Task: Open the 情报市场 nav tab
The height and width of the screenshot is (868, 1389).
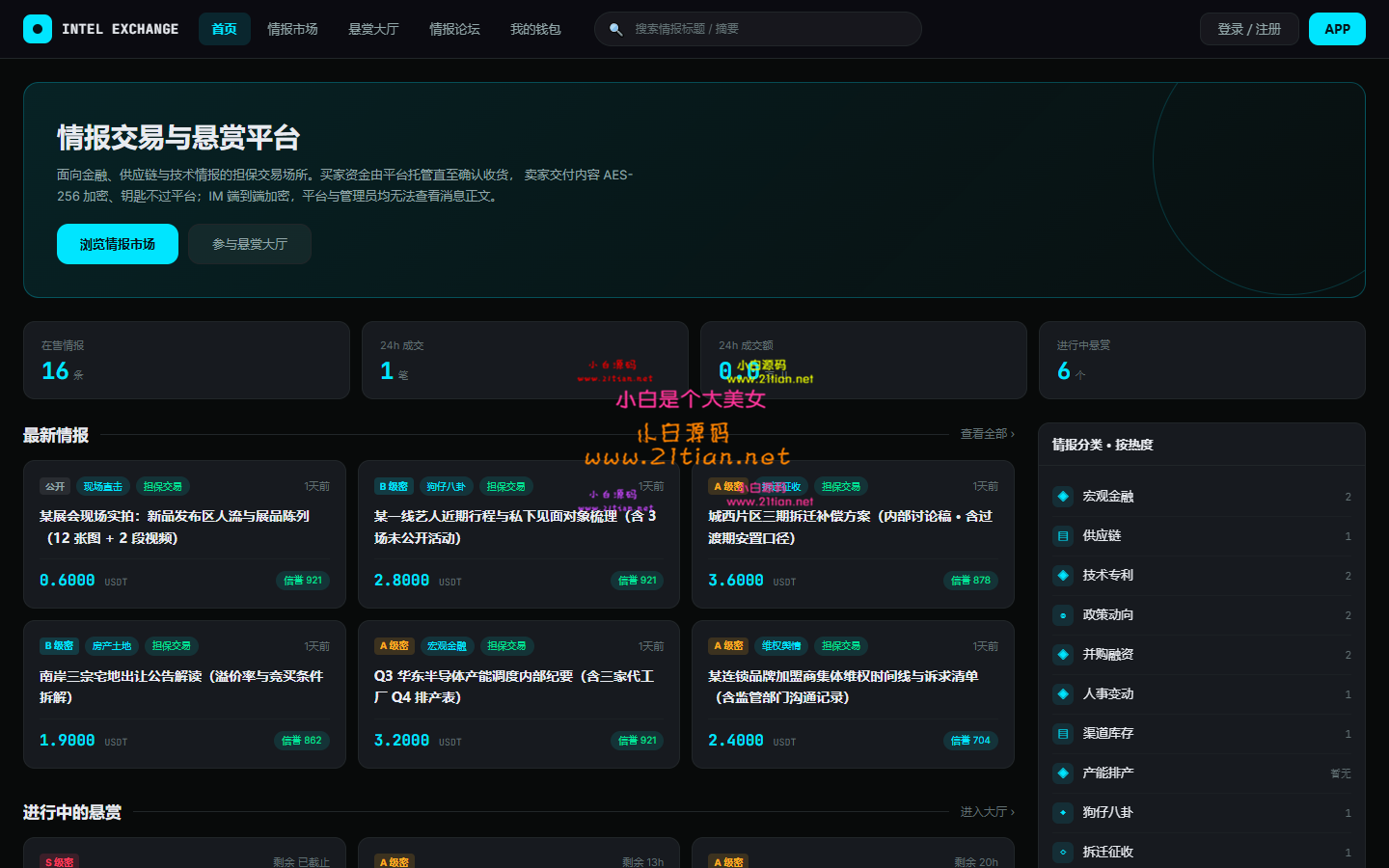Action: click(292, 29)
